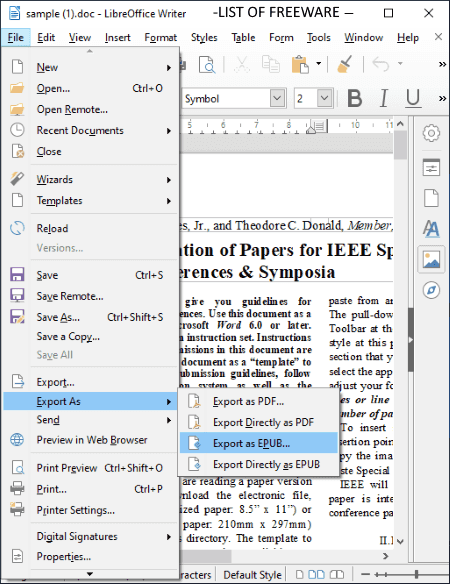The image size is (450, 584).
Task: Select book view in status bar
Action: point(337,575)
